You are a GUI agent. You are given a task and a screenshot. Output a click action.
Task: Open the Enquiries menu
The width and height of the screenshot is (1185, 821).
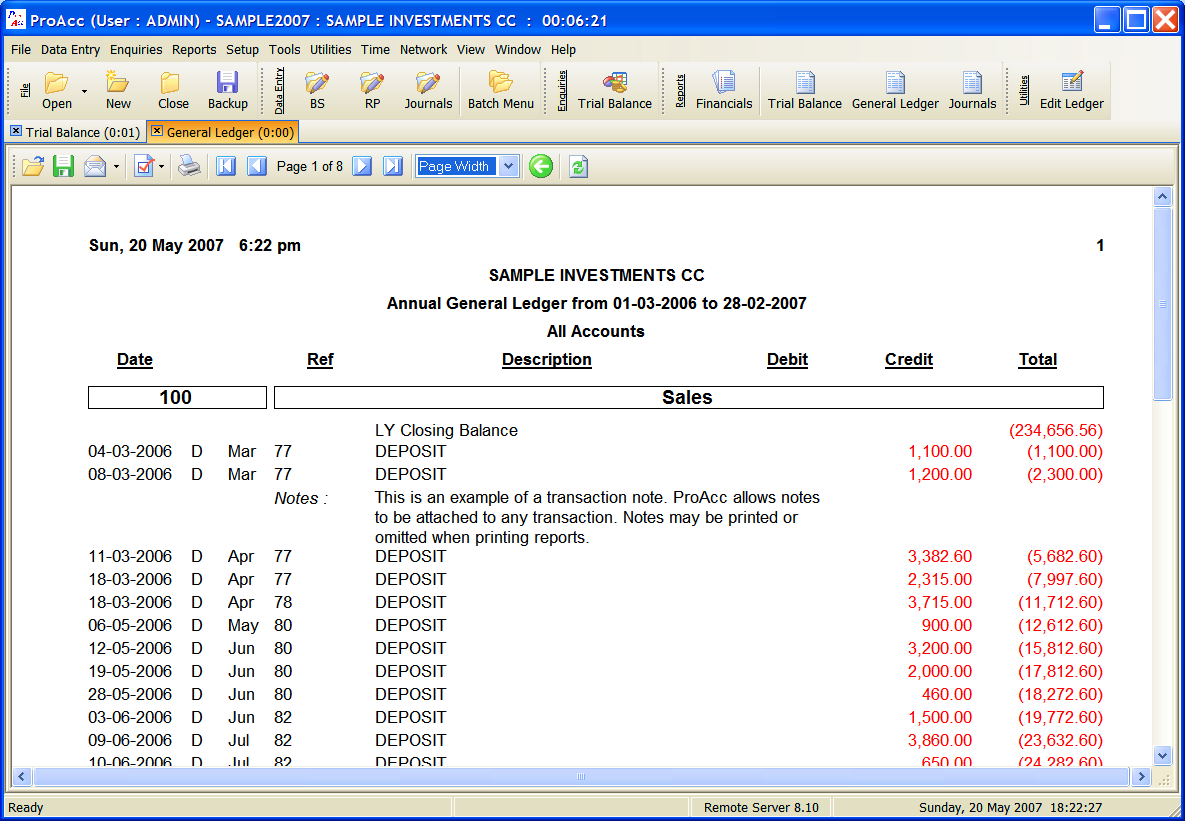pos(136,50)
